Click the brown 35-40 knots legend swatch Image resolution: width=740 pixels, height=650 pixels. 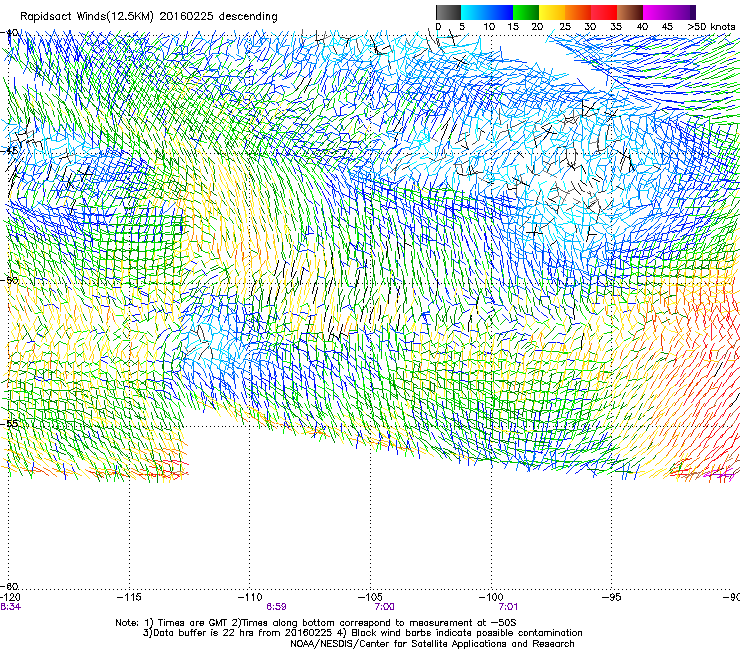630,12
